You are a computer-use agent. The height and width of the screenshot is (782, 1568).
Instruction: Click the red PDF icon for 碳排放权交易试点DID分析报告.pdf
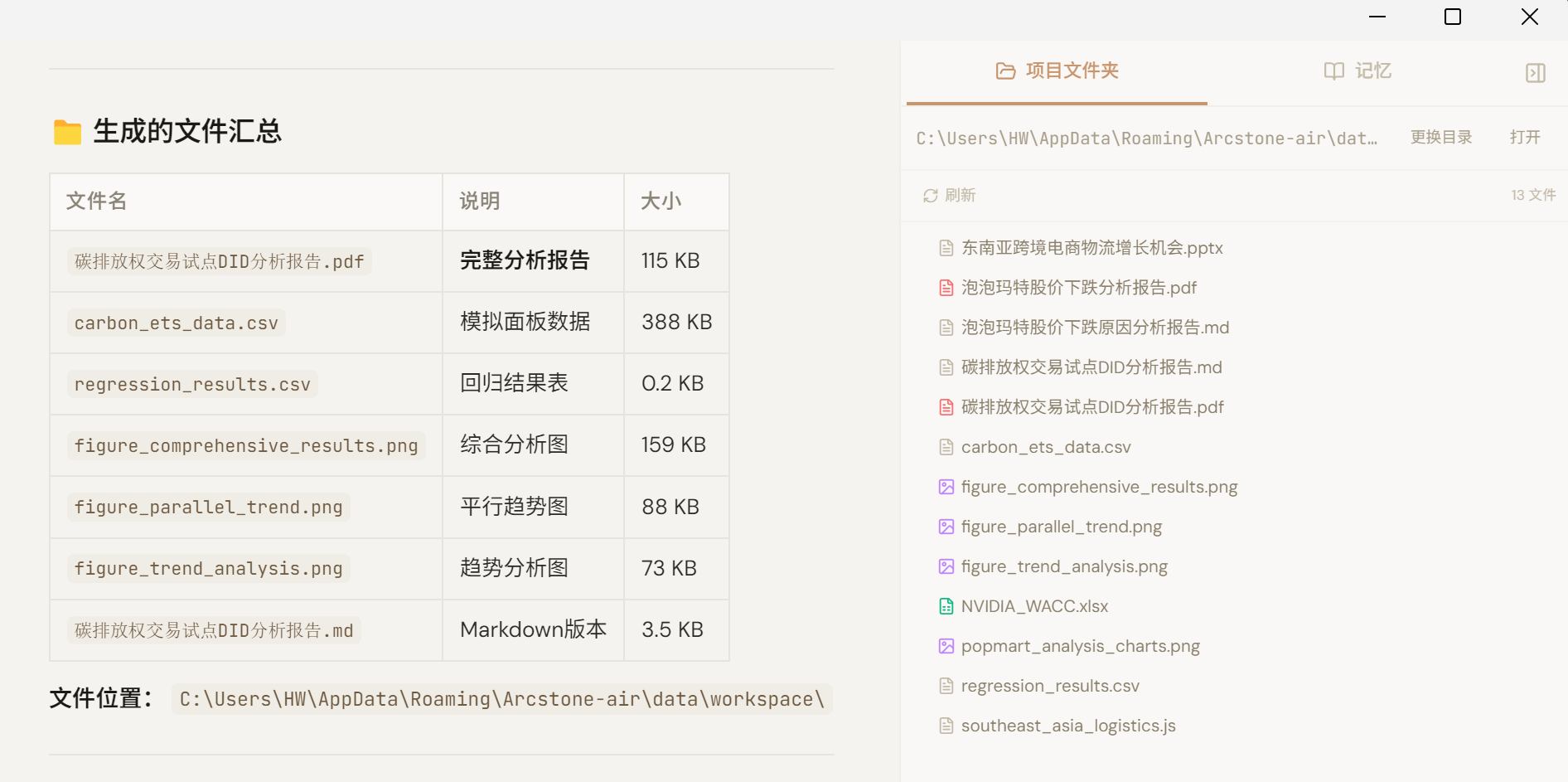click(x=946, y=407)
